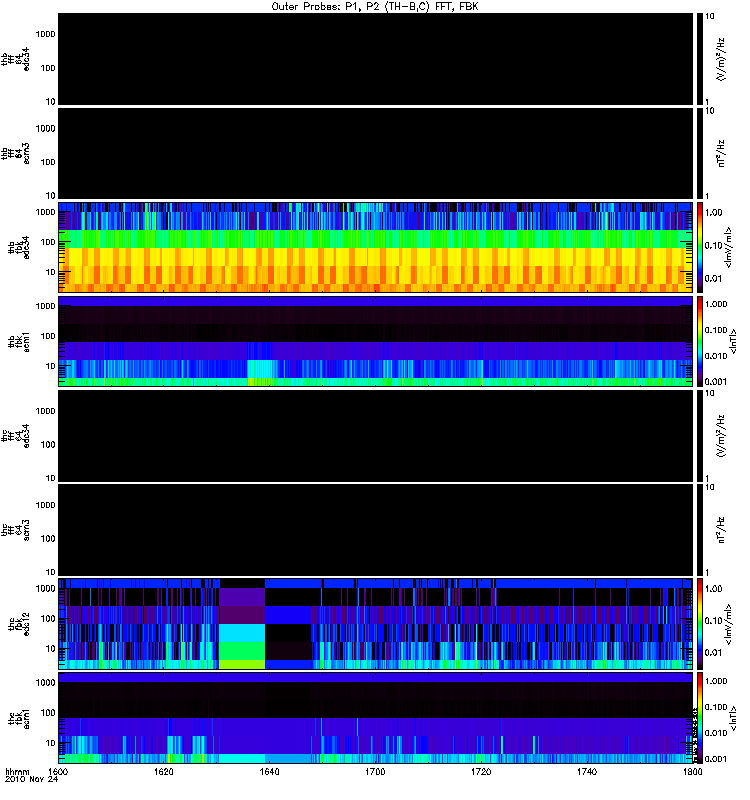750x800 pixels.
Task: Click the 1.000 value on thb fbk scm1 color bar
Action: point(716,304)
